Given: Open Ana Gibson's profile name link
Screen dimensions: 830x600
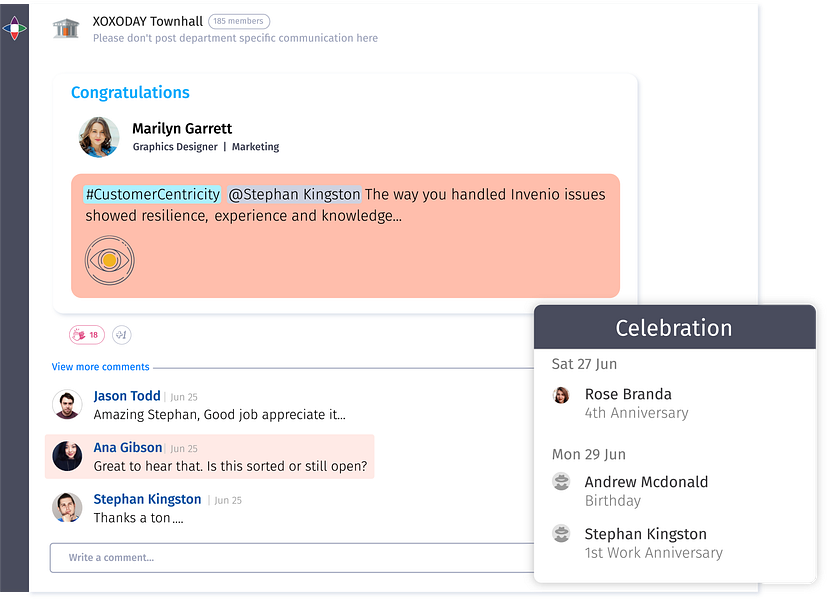Looking at the screenshot, I should click(128, 447).
